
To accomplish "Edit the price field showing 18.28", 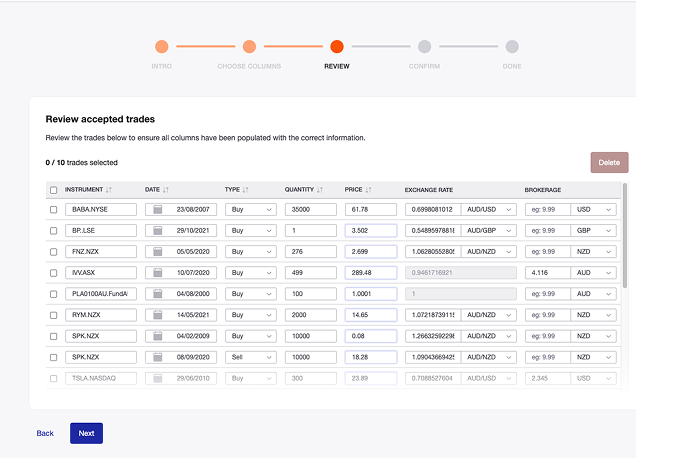I will click(x=371, y=357).
